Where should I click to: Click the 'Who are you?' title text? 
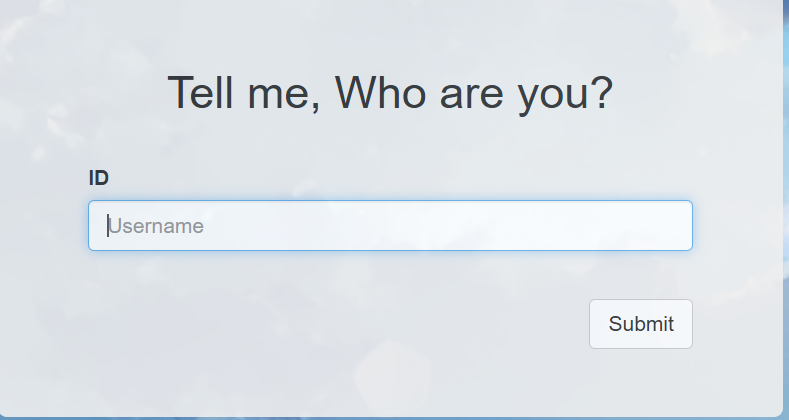(473, 93)
